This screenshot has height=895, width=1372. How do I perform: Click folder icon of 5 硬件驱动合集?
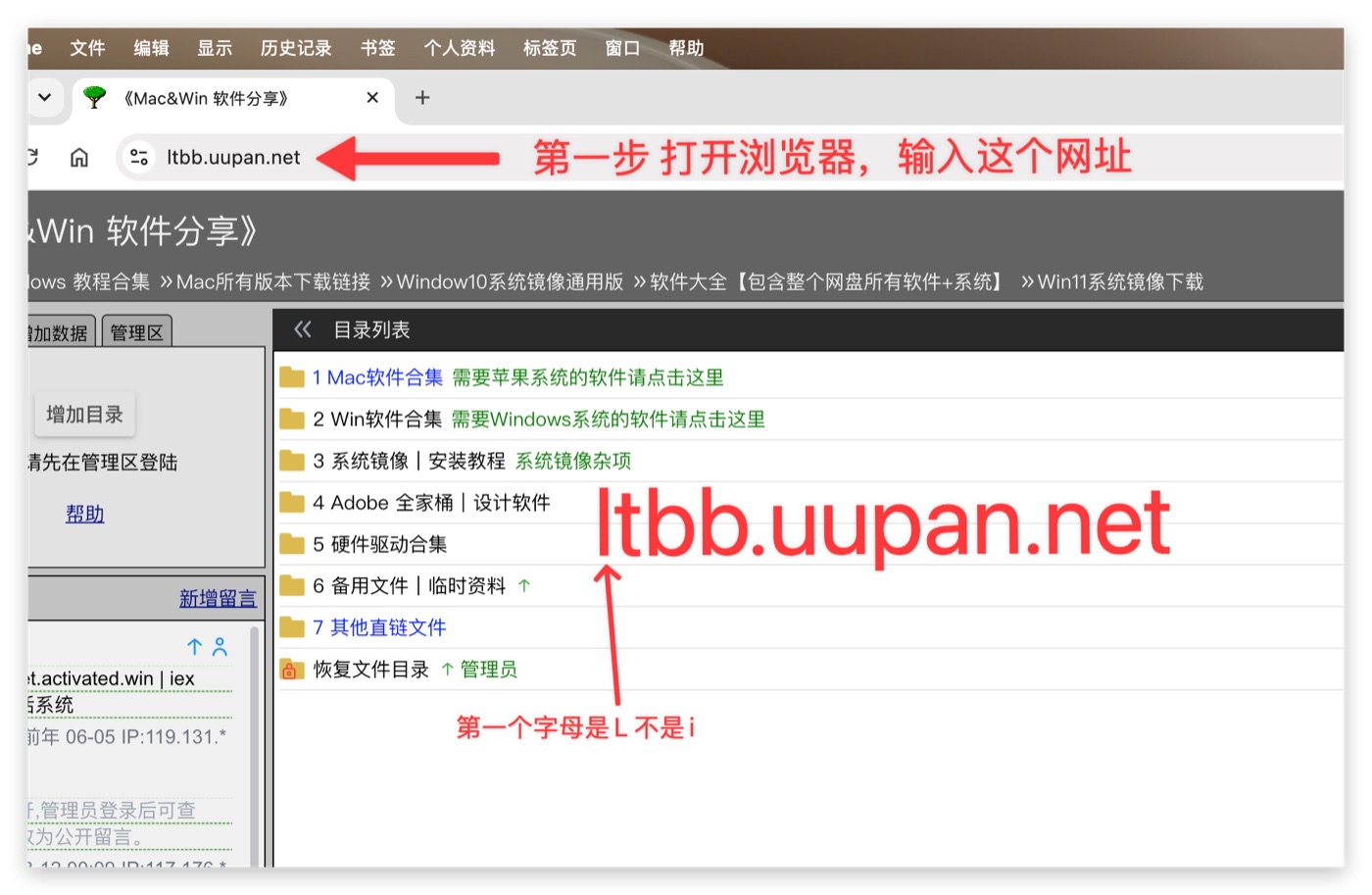point(292,544)
